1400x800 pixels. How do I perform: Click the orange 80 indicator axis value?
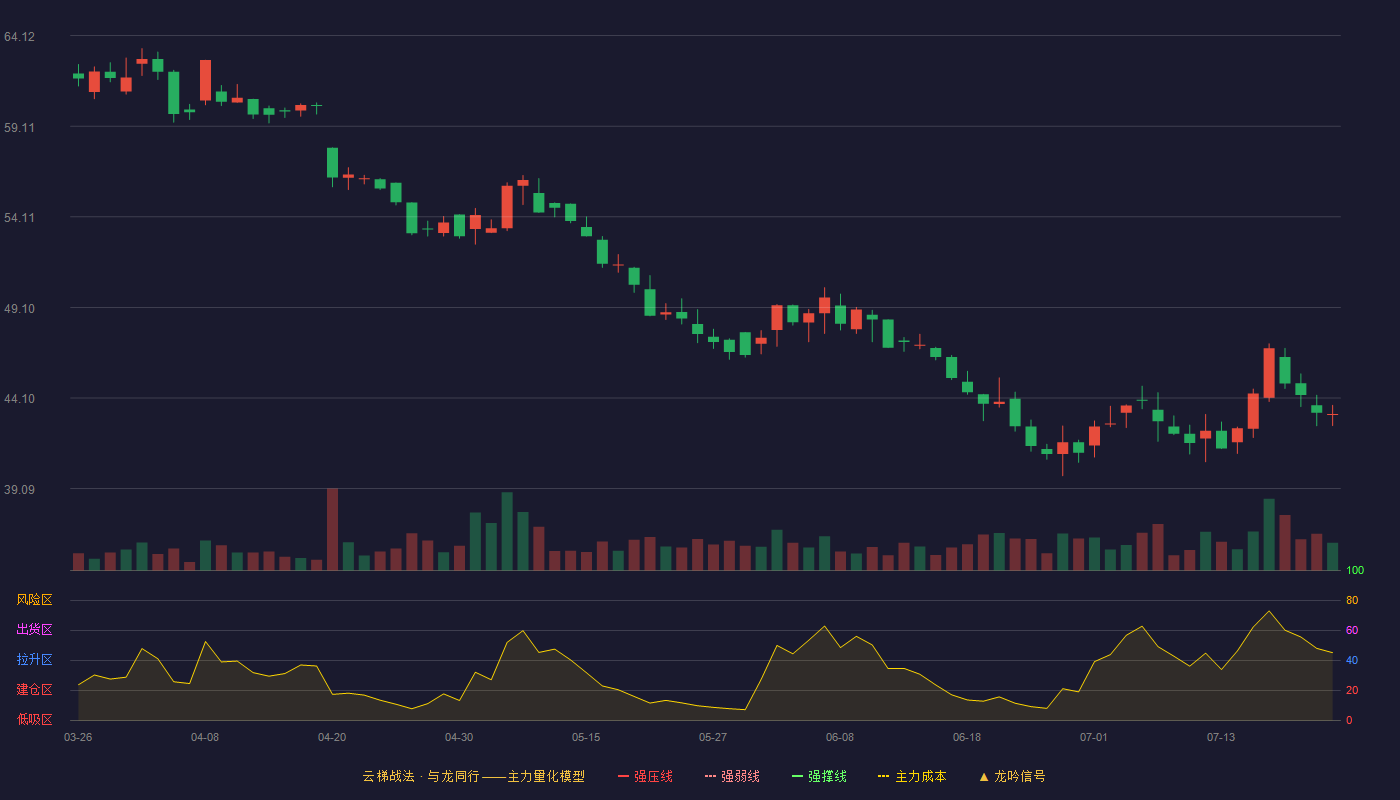1352,600
